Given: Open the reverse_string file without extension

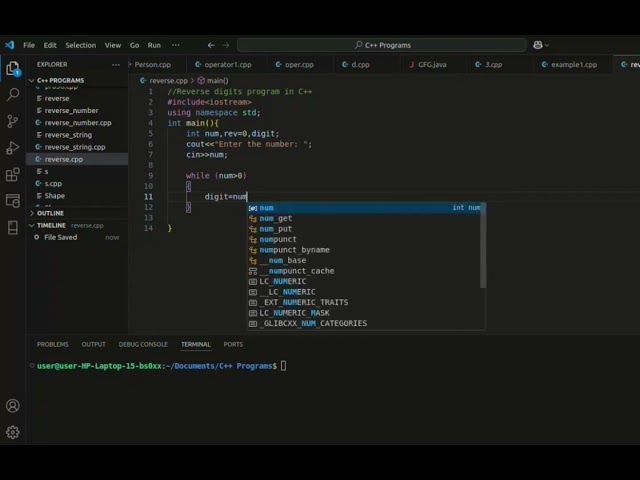Looking at the screenshot, I should tap(77, 135).
